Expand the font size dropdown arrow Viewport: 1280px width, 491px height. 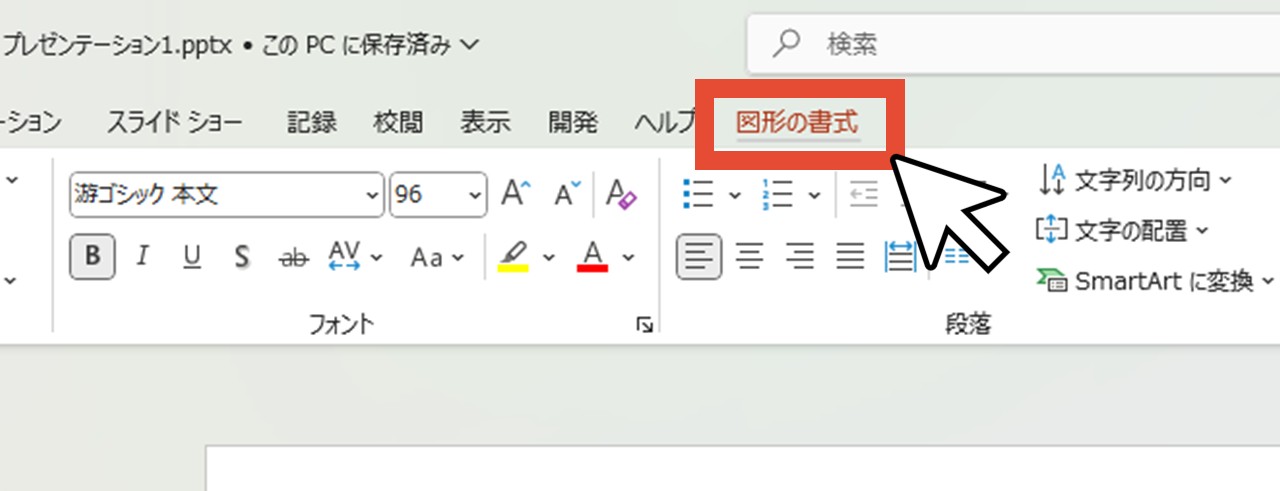[x=477, y=195]
